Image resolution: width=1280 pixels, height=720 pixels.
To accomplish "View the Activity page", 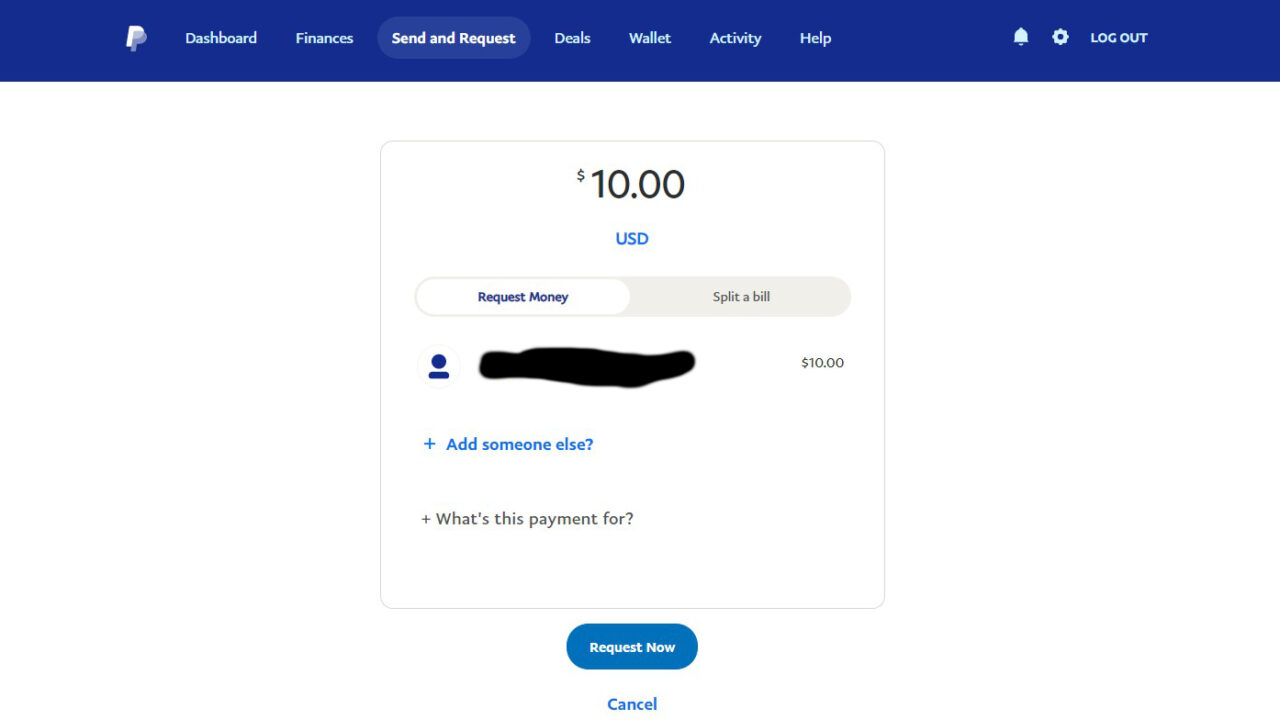I will [x=734, y=37].
